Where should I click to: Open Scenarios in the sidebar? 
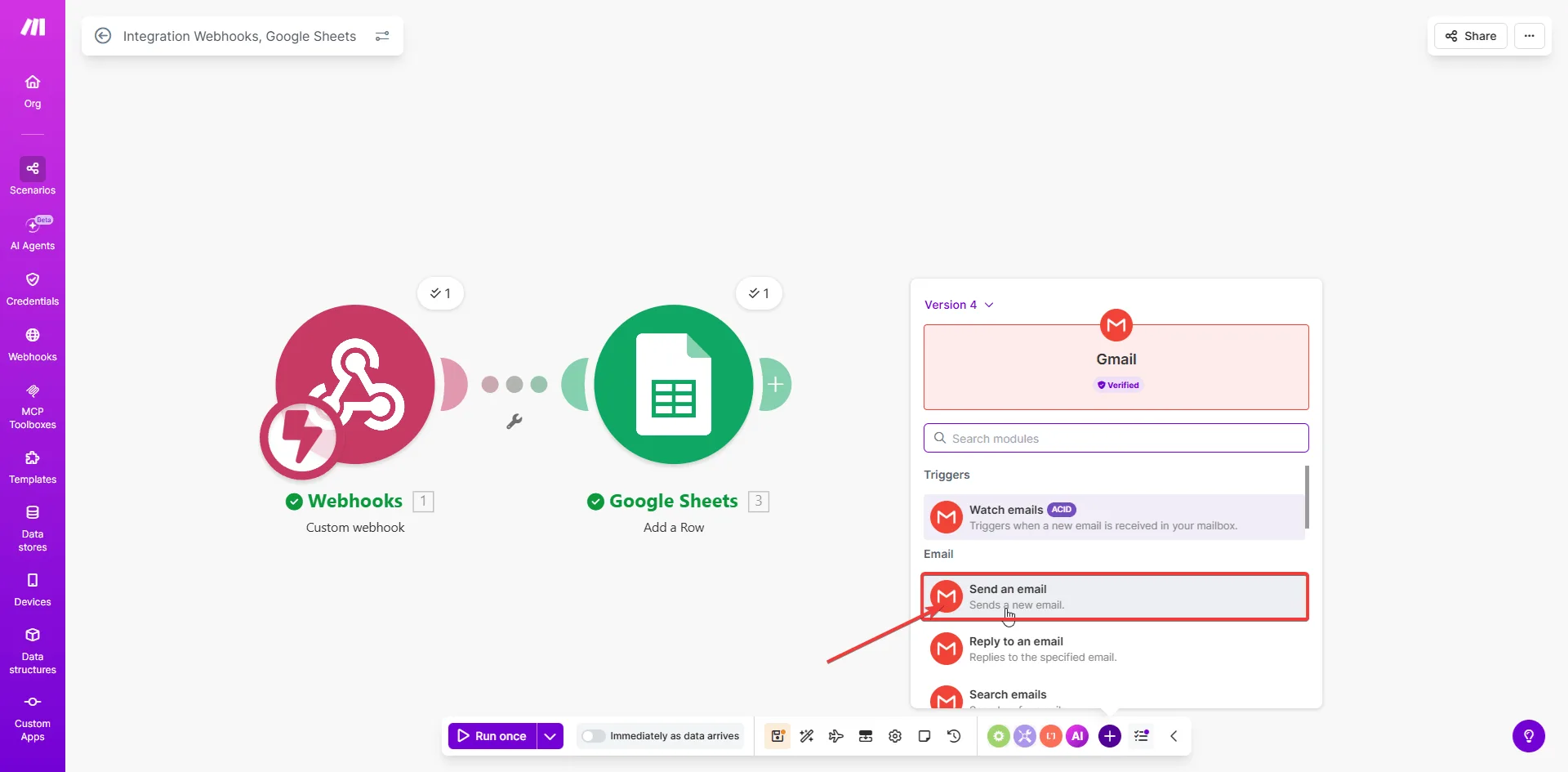tap(33, 176)
